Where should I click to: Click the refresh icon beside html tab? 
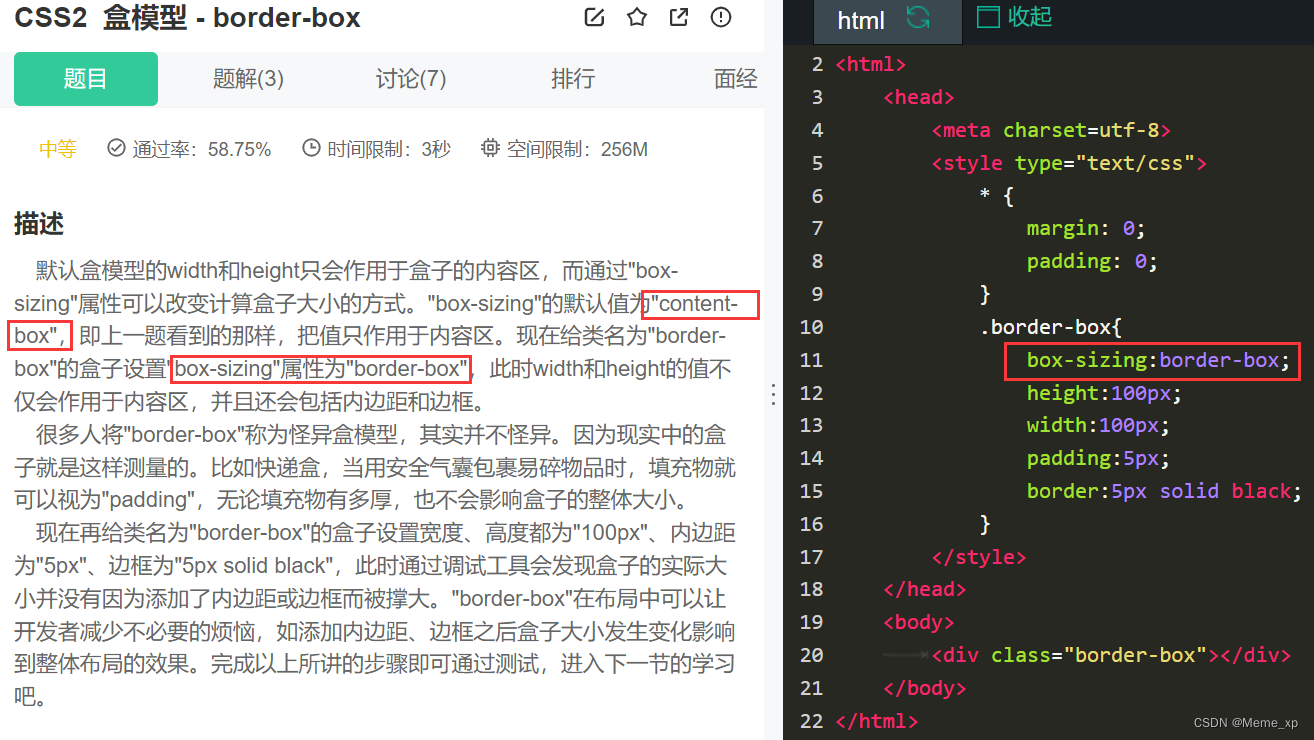click(x=917, y=18)
